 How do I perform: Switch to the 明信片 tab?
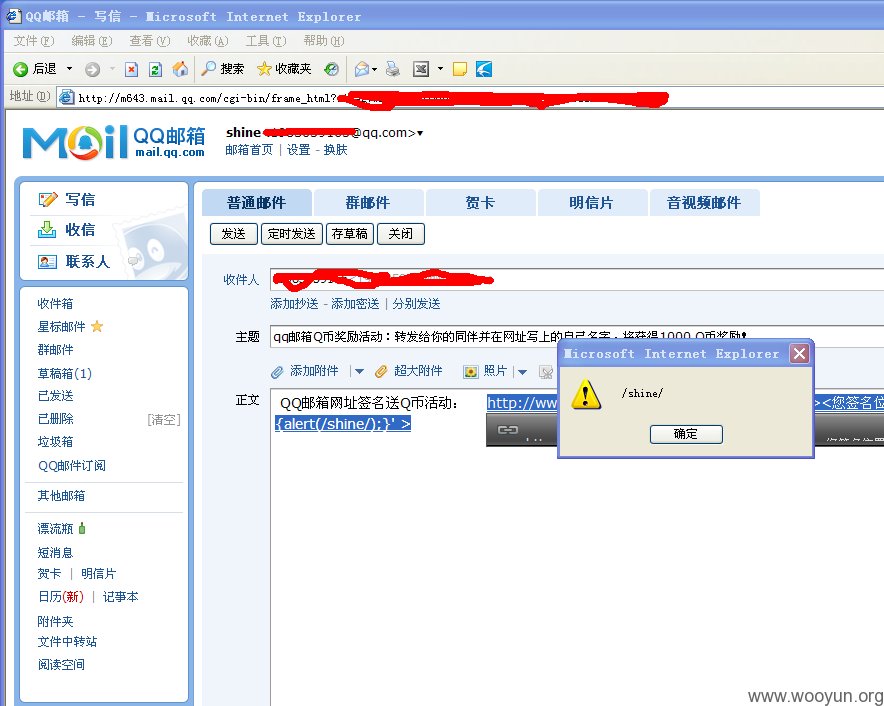pos(592,202)
